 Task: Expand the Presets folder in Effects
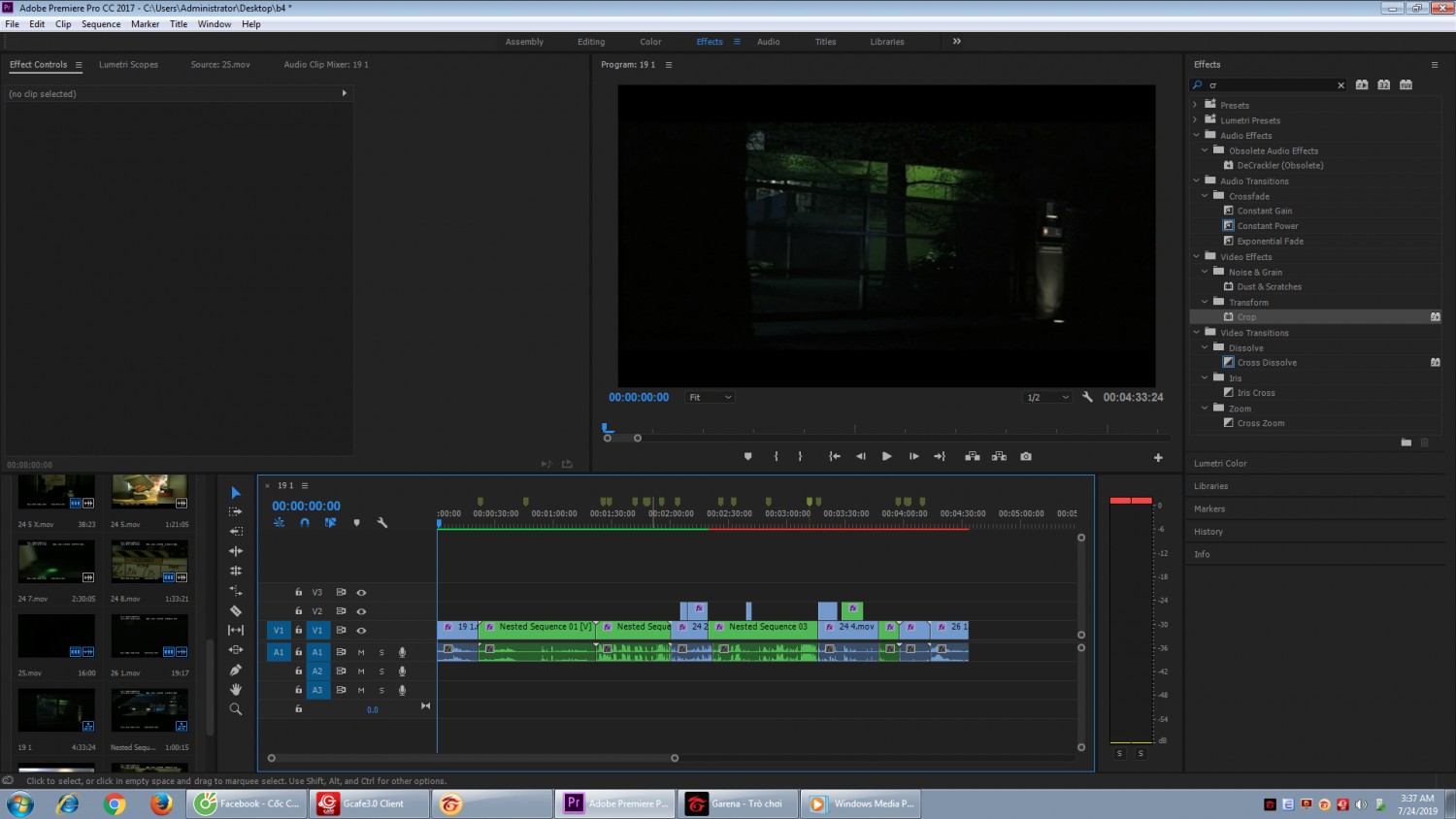point(1195,105)
